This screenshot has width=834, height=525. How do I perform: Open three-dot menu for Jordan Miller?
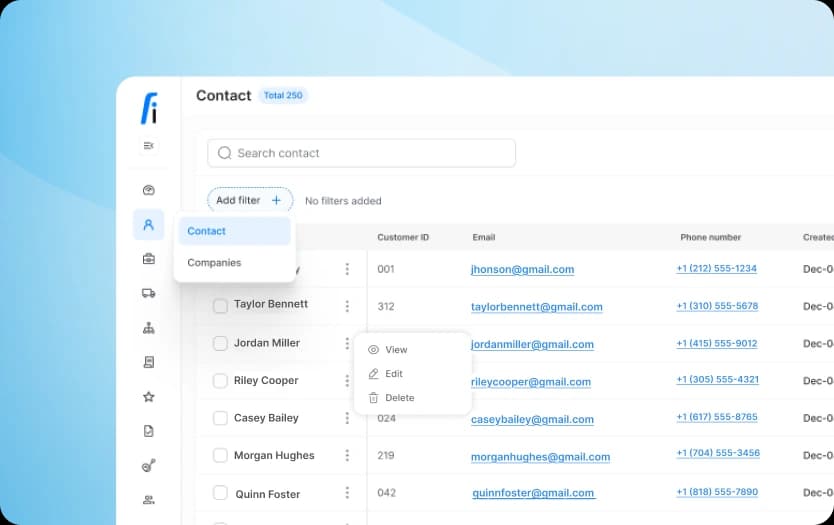(347, 344)
